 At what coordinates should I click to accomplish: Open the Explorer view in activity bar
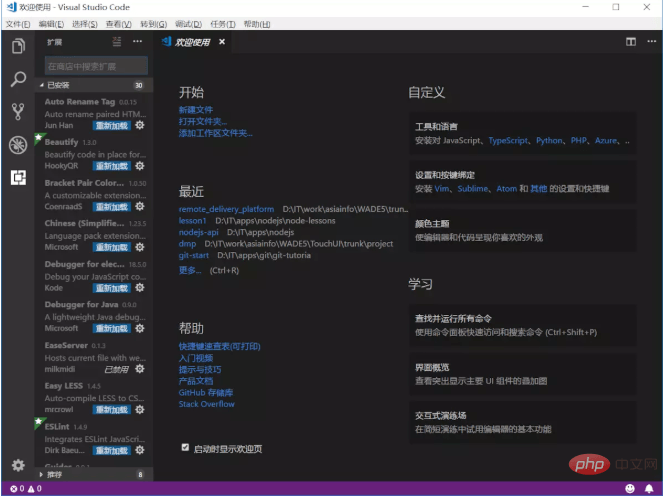pos(18,46)
